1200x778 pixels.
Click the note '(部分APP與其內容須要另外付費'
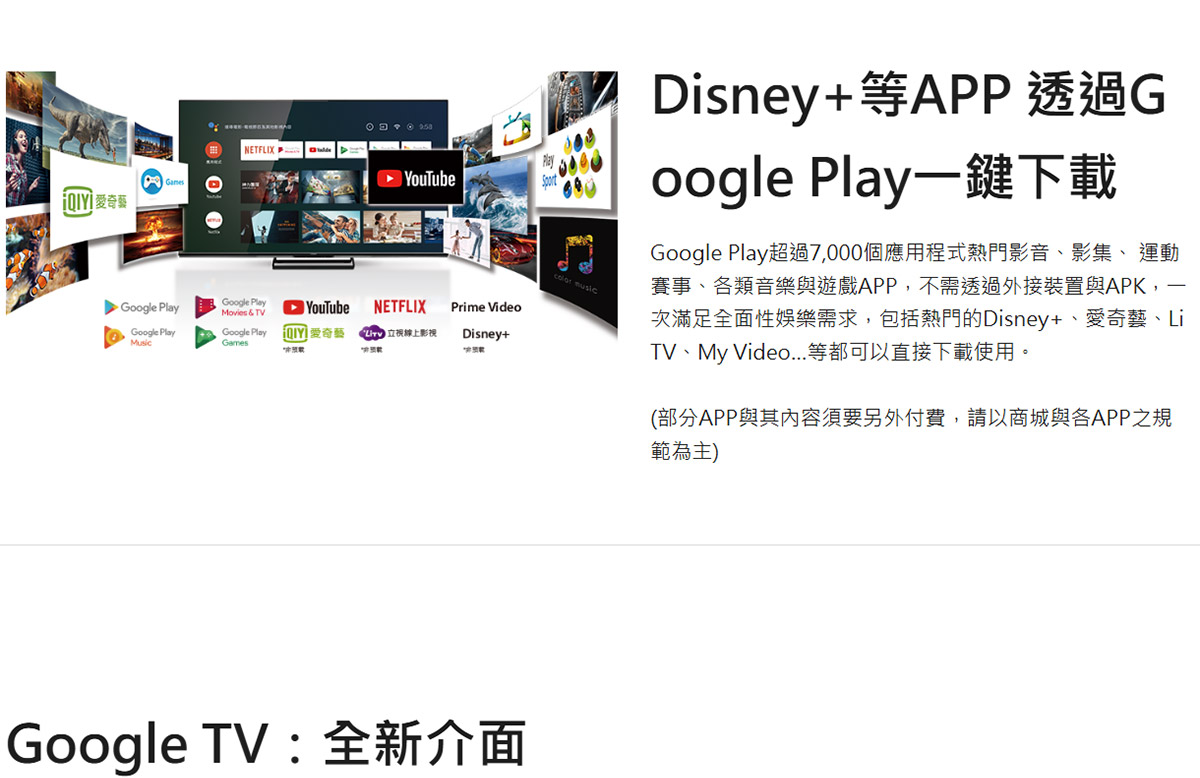(911, 434)
